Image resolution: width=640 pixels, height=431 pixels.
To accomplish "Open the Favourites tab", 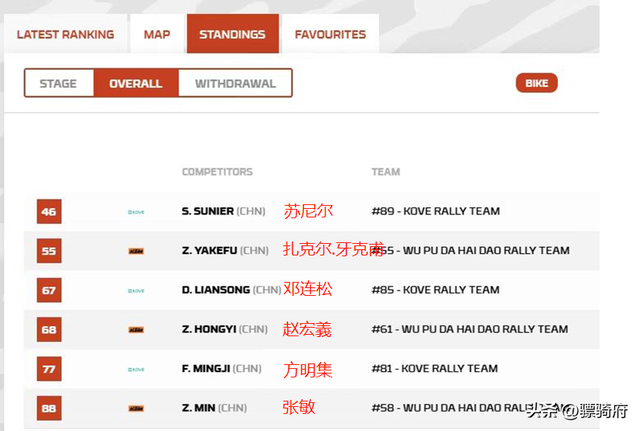I will pyautogui.click(x=330, y=34).
